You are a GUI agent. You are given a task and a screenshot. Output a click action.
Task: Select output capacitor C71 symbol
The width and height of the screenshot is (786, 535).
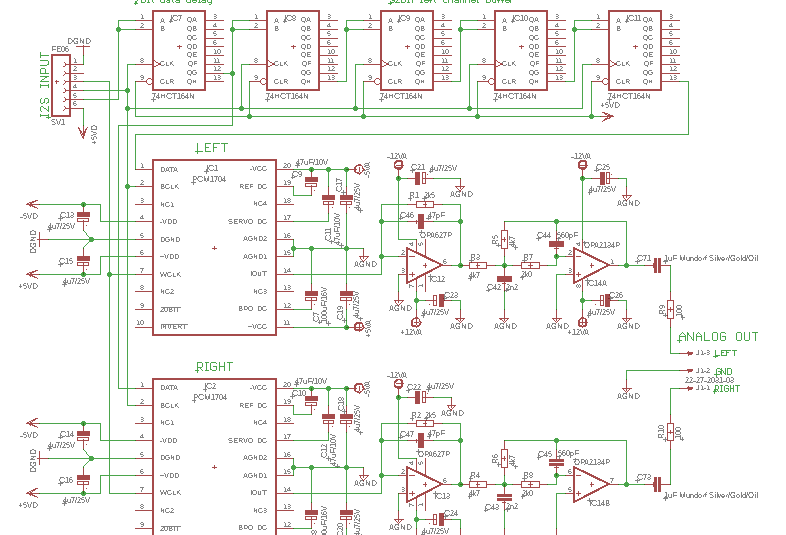click(x=657, y=266)
